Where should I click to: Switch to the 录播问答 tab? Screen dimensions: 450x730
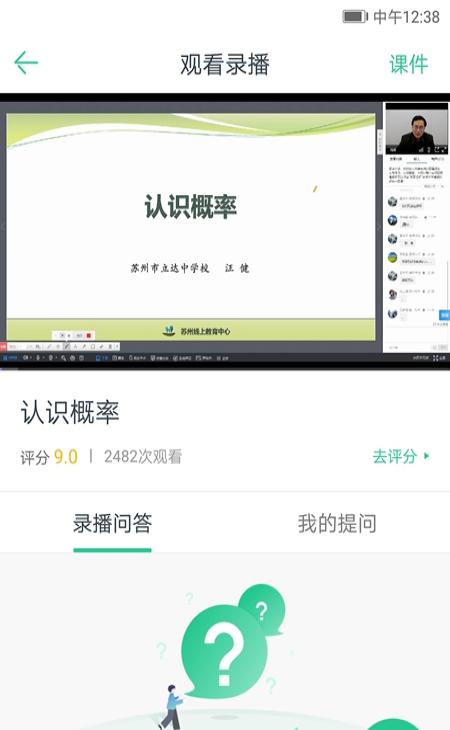pyautogui.click(x=112, y=523)
